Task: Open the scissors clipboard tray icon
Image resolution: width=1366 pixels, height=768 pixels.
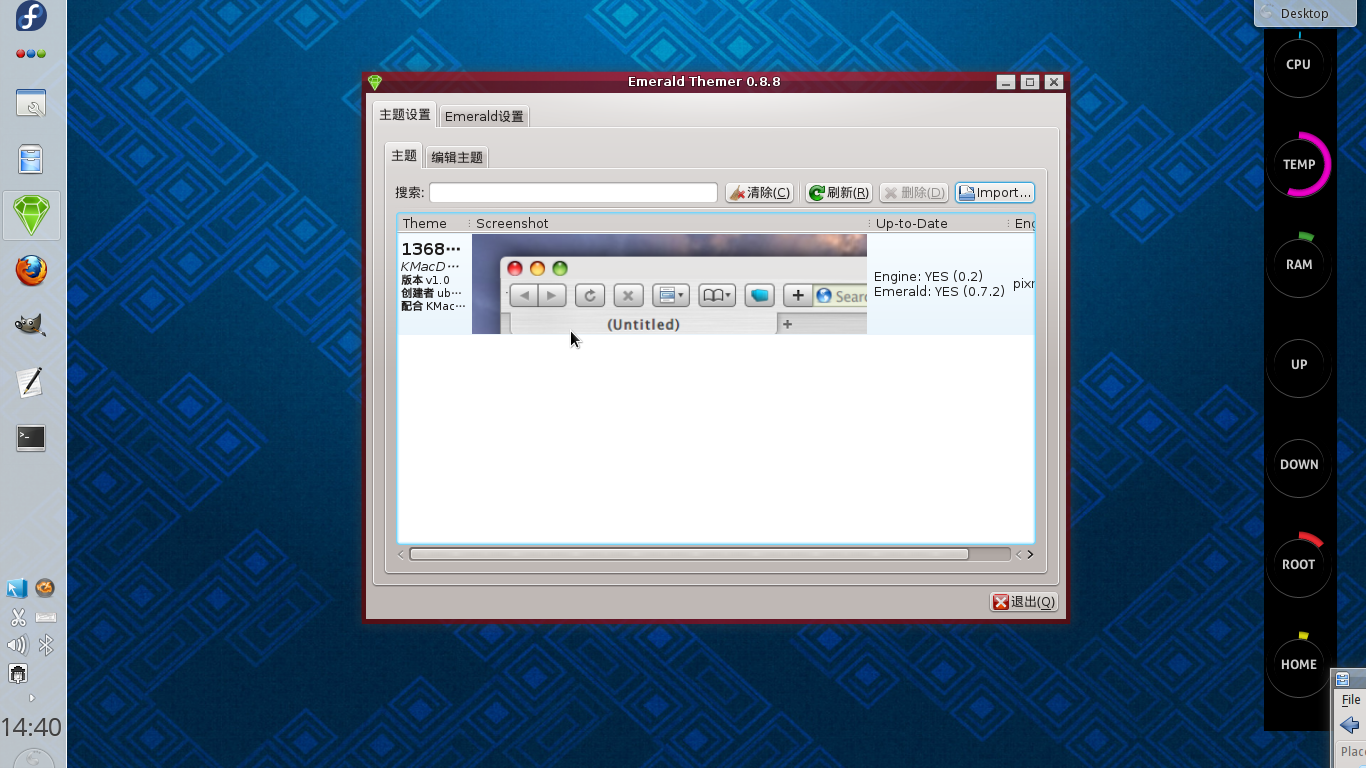Action: (x=17, y=617)
